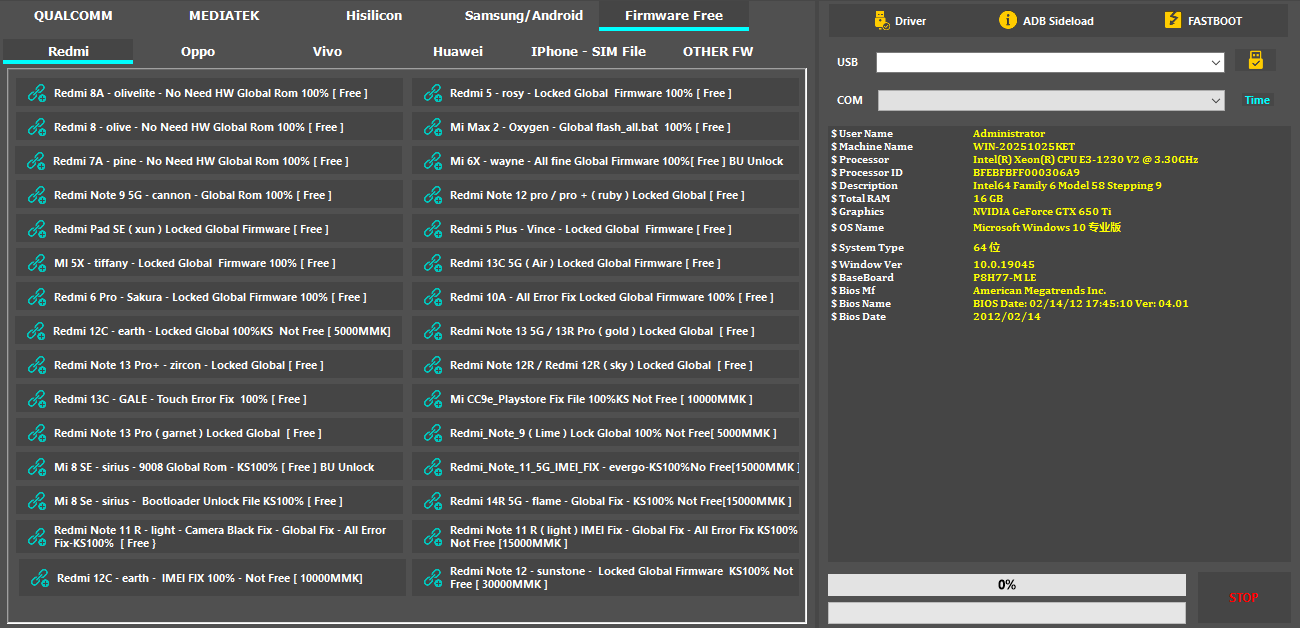Click the BaseBoard value P8H77-M LE
Image resolution: width=1300 pixels, height=628 pixels.
click(1004, 278)
